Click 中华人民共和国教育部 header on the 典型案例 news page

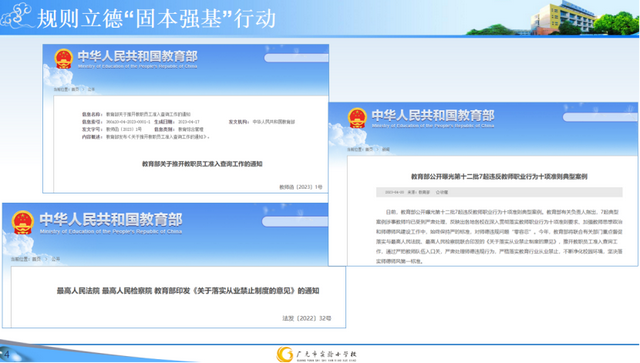click(433, 116)
